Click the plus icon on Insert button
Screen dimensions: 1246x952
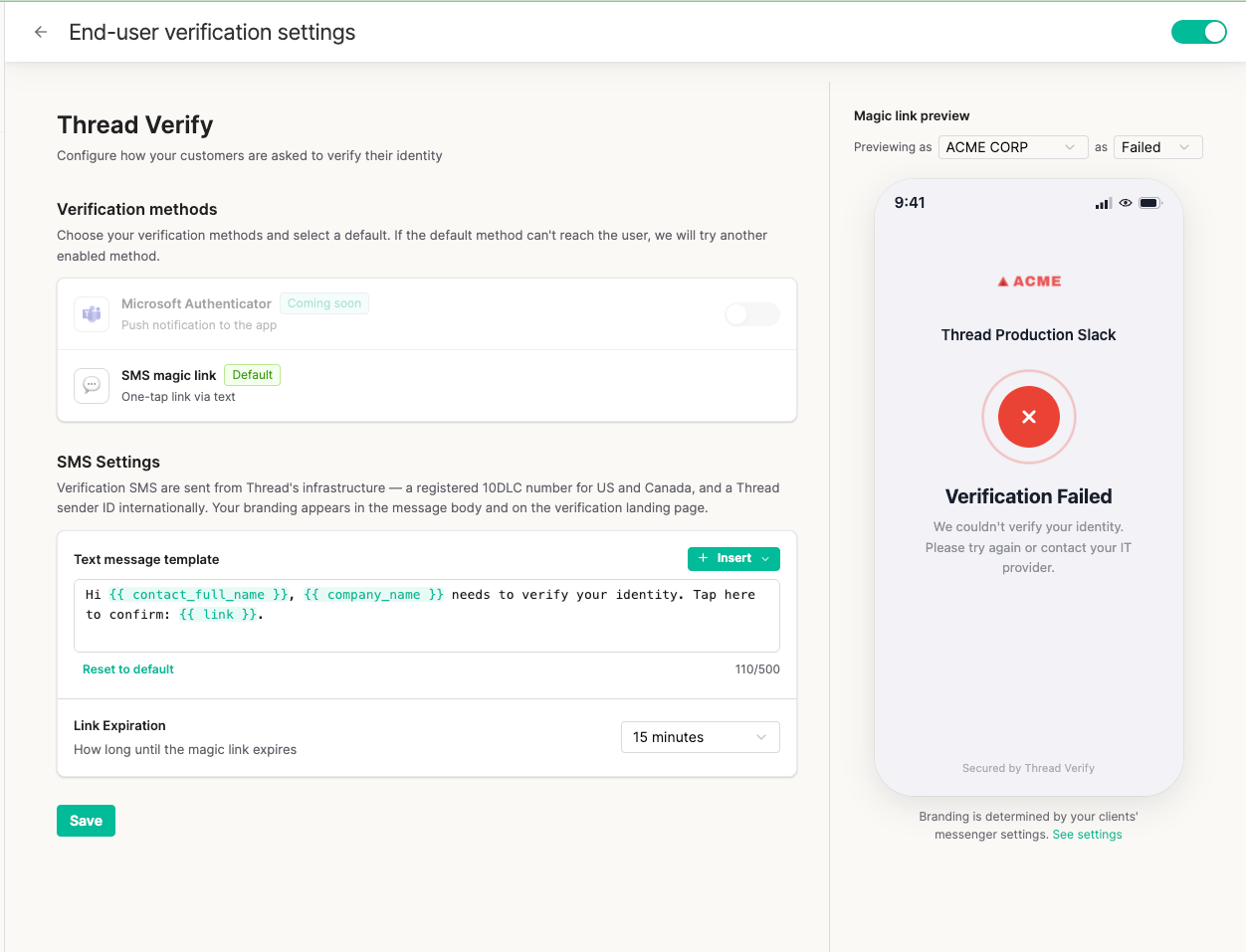click(x=704, y=559)
